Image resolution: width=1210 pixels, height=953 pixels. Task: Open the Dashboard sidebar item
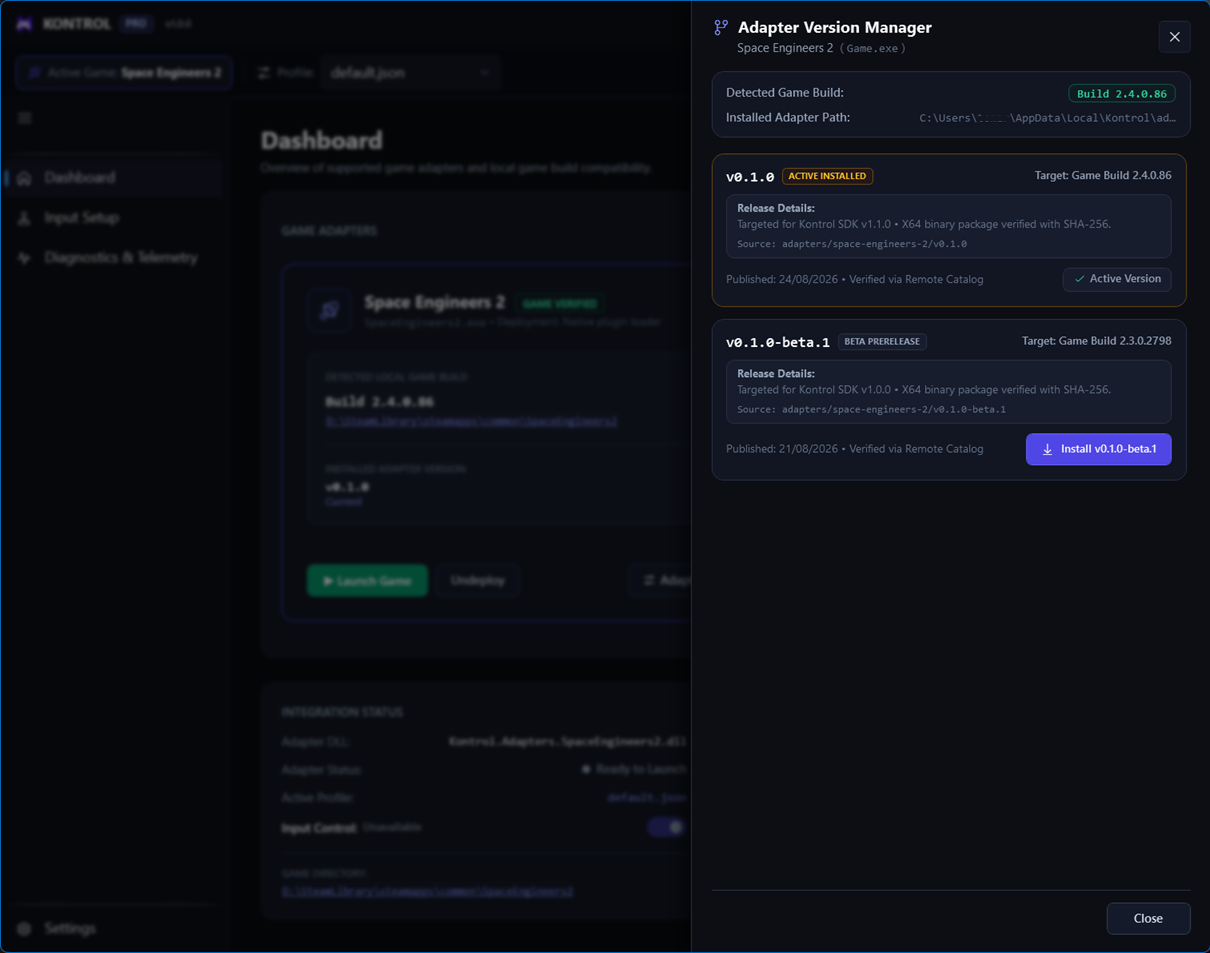(x=113, y=177)
